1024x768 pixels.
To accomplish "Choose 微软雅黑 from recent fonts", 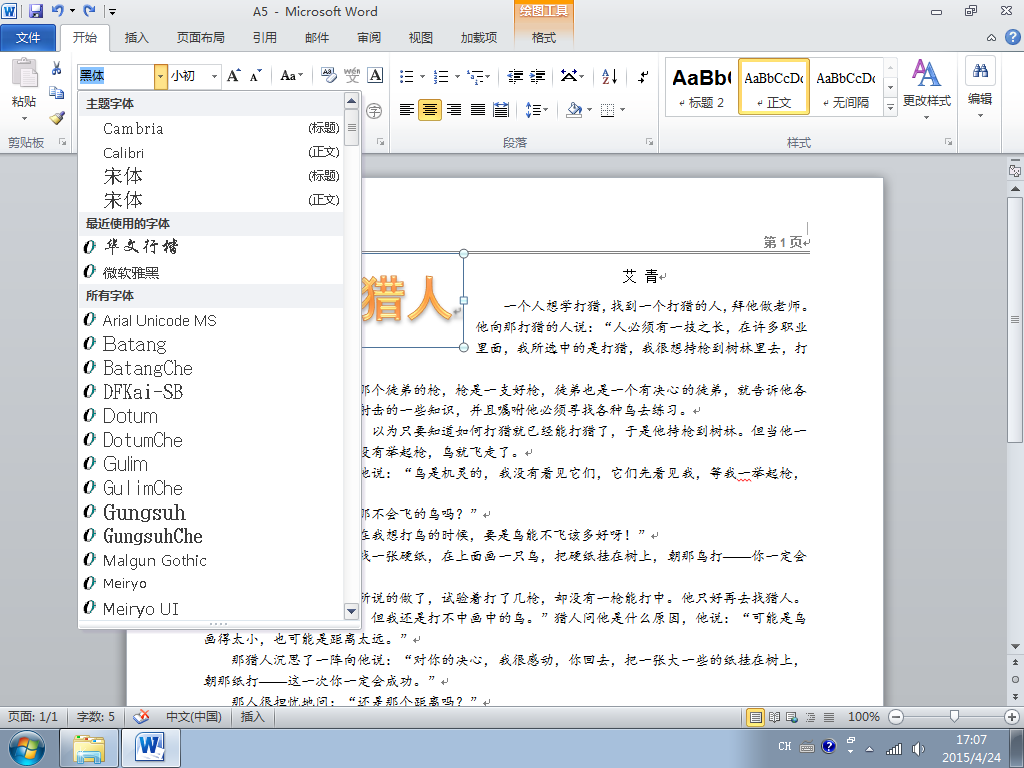I will [x=211, y=272].
